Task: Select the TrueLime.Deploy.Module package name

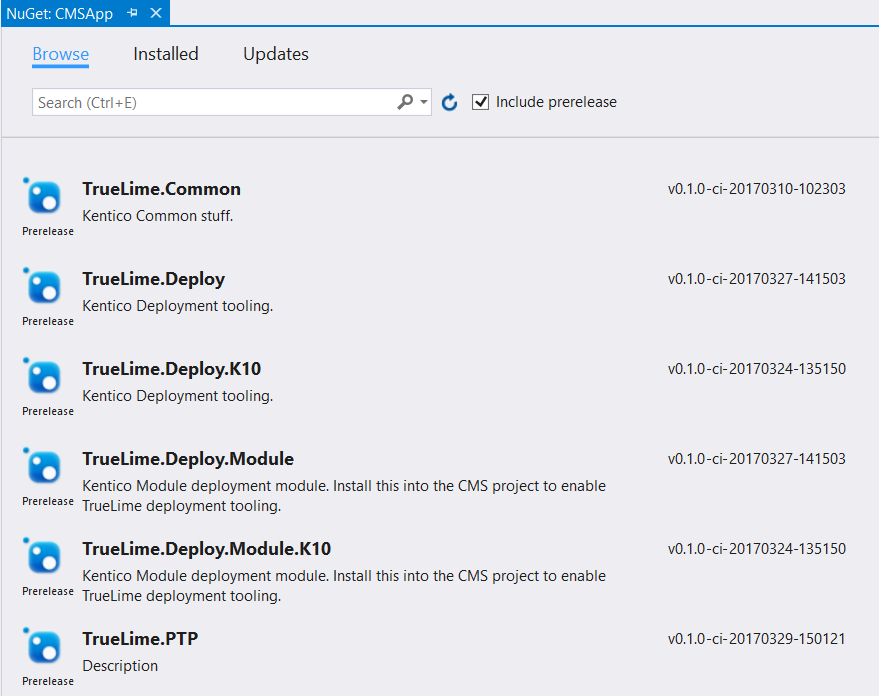Action: pos(188,459)
